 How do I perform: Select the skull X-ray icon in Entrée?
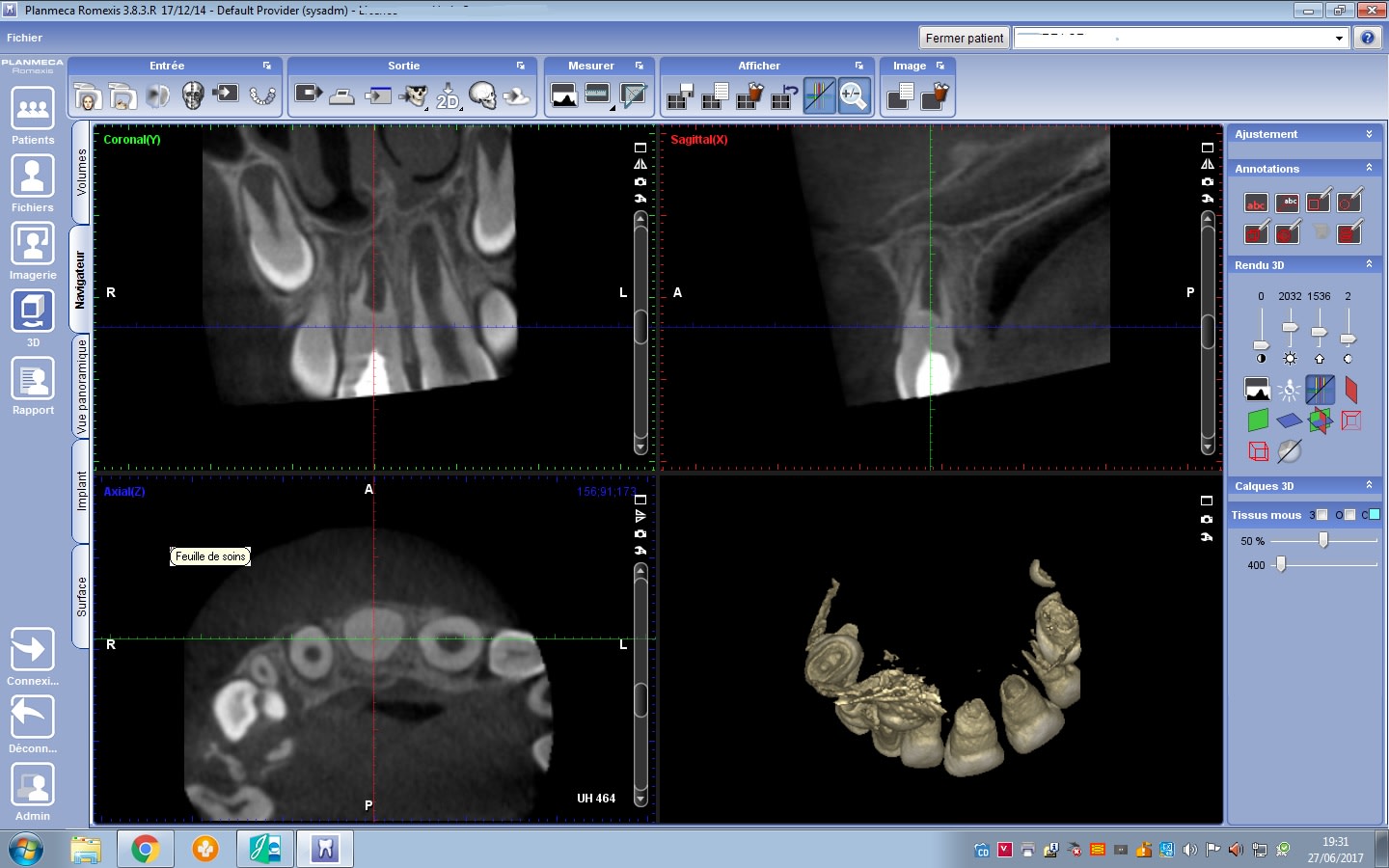(x=193, y=95)
